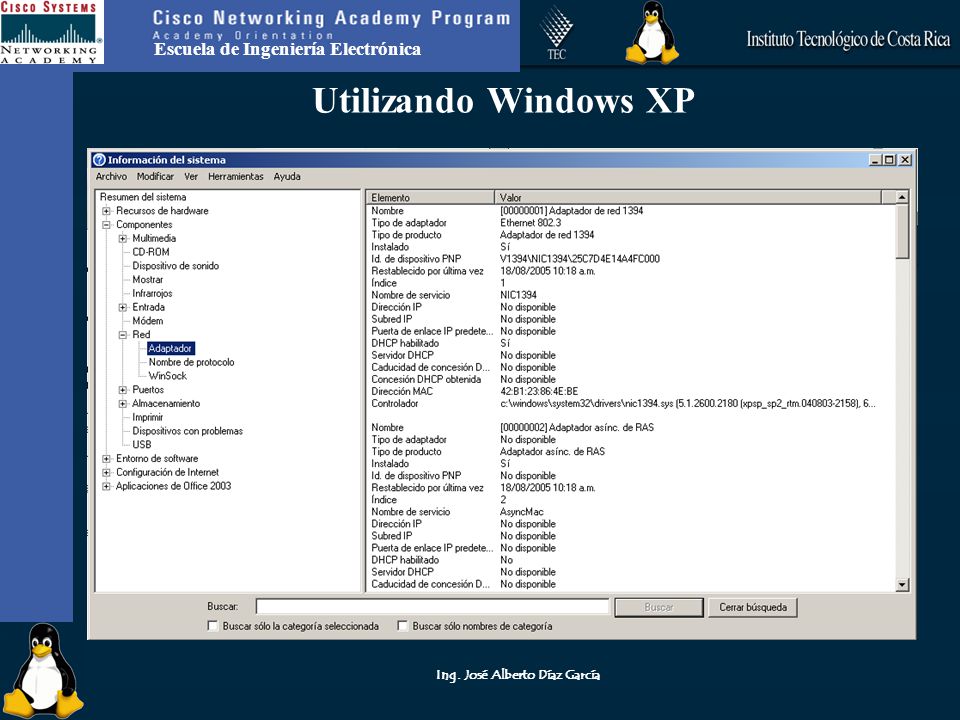Viewport: 960px width, 720px height.
Task: Click the Tux penguin at bottom left
Action: [42, 670]
